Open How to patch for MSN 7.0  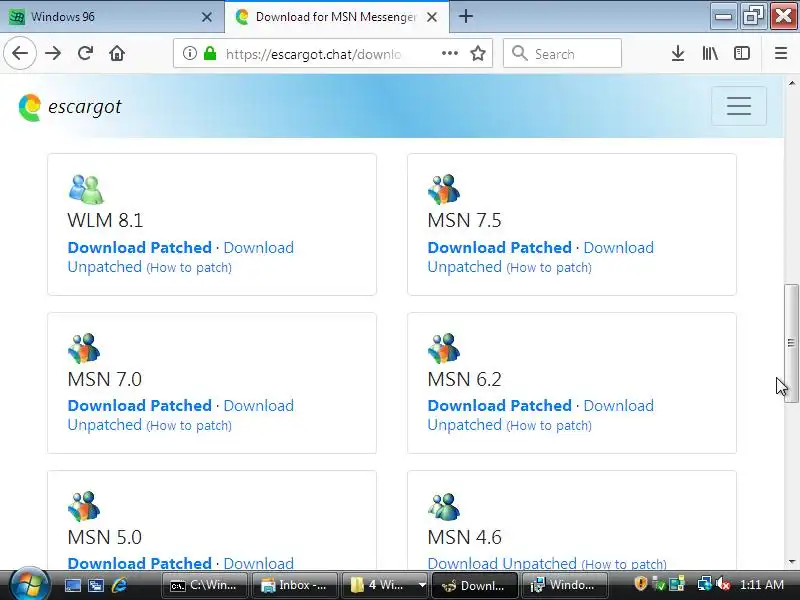[x=189, y=426]
